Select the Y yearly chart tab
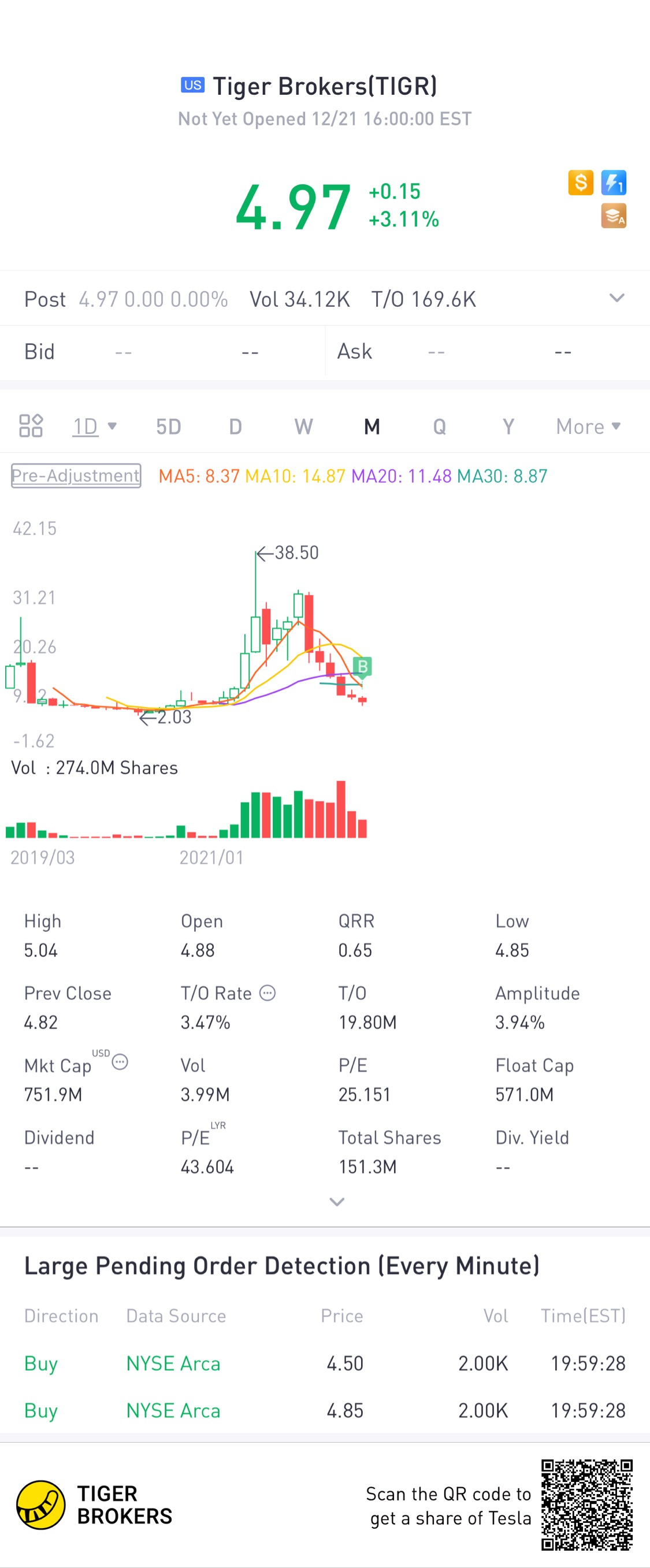This screenshot has width=650, height=1568. (508, 427)
